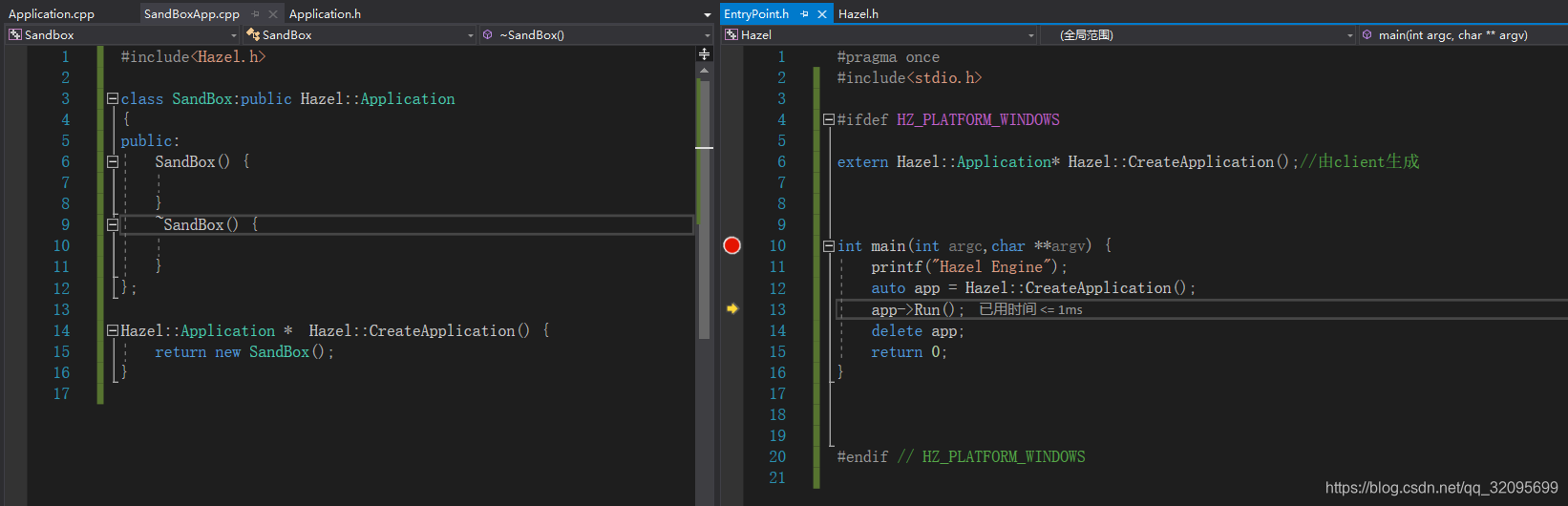This screenshot has width=1568, height=506.
Task: Click '#include<stdio.h>' in EntryPoint.h
Action: pos(909,77)
